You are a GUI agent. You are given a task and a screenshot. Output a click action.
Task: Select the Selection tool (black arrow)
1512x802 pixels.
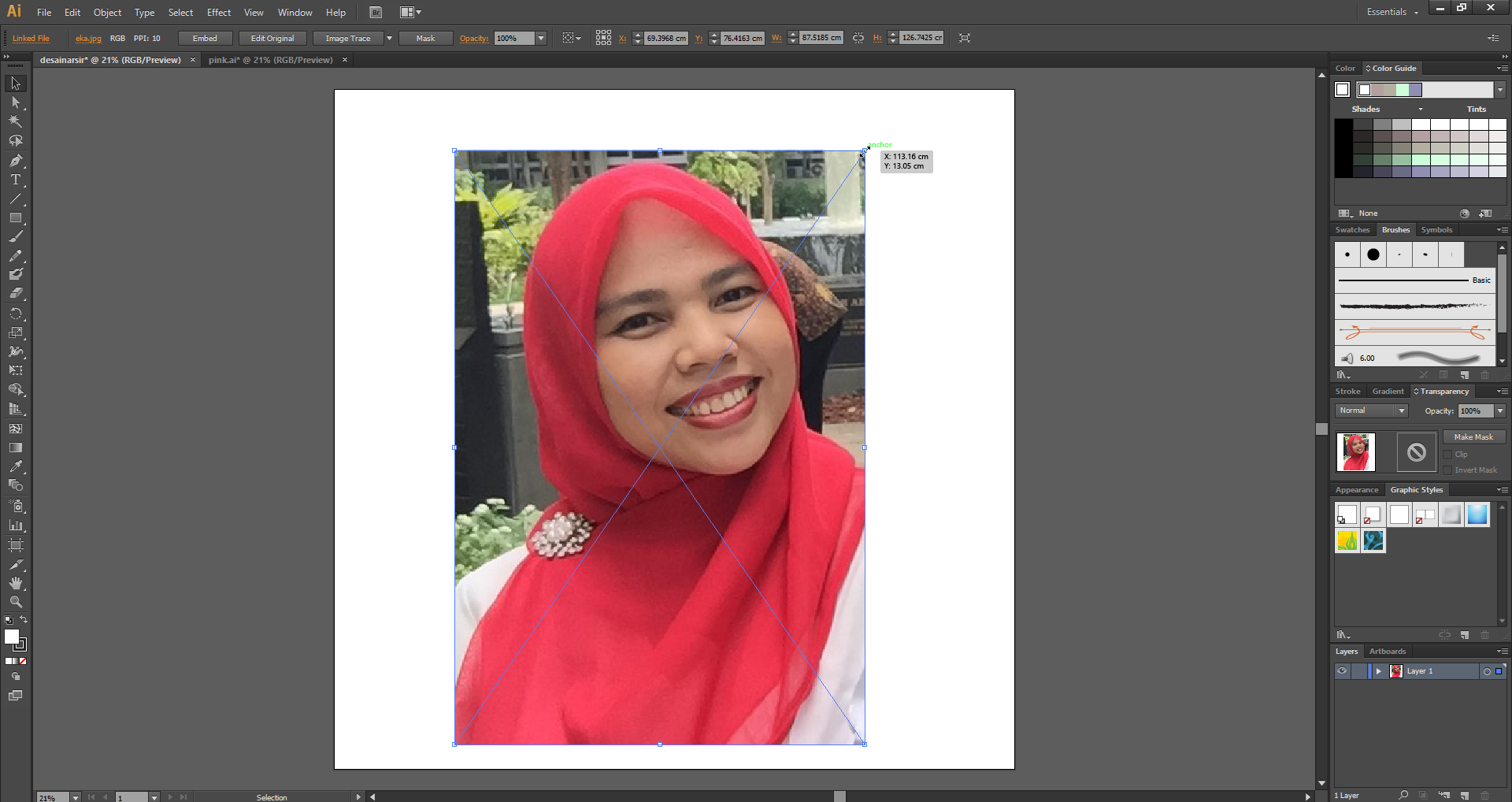16,84
